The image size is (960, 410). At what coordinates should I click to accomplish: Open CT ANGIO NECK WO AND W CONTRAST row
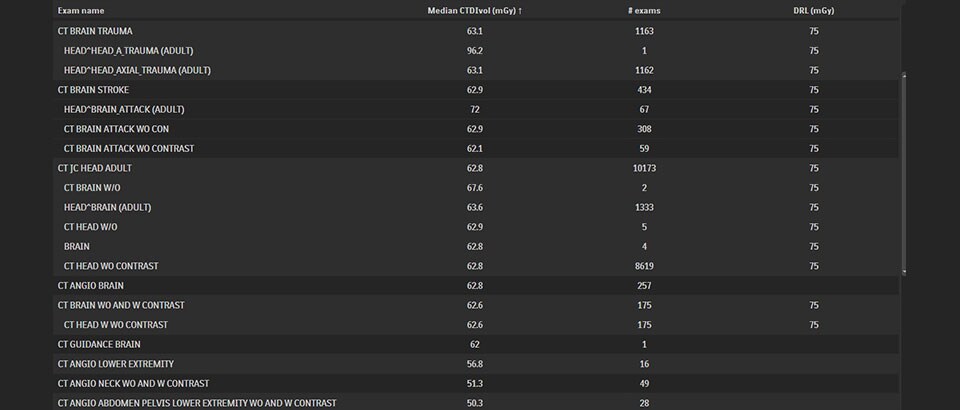(x=476, y=384)
